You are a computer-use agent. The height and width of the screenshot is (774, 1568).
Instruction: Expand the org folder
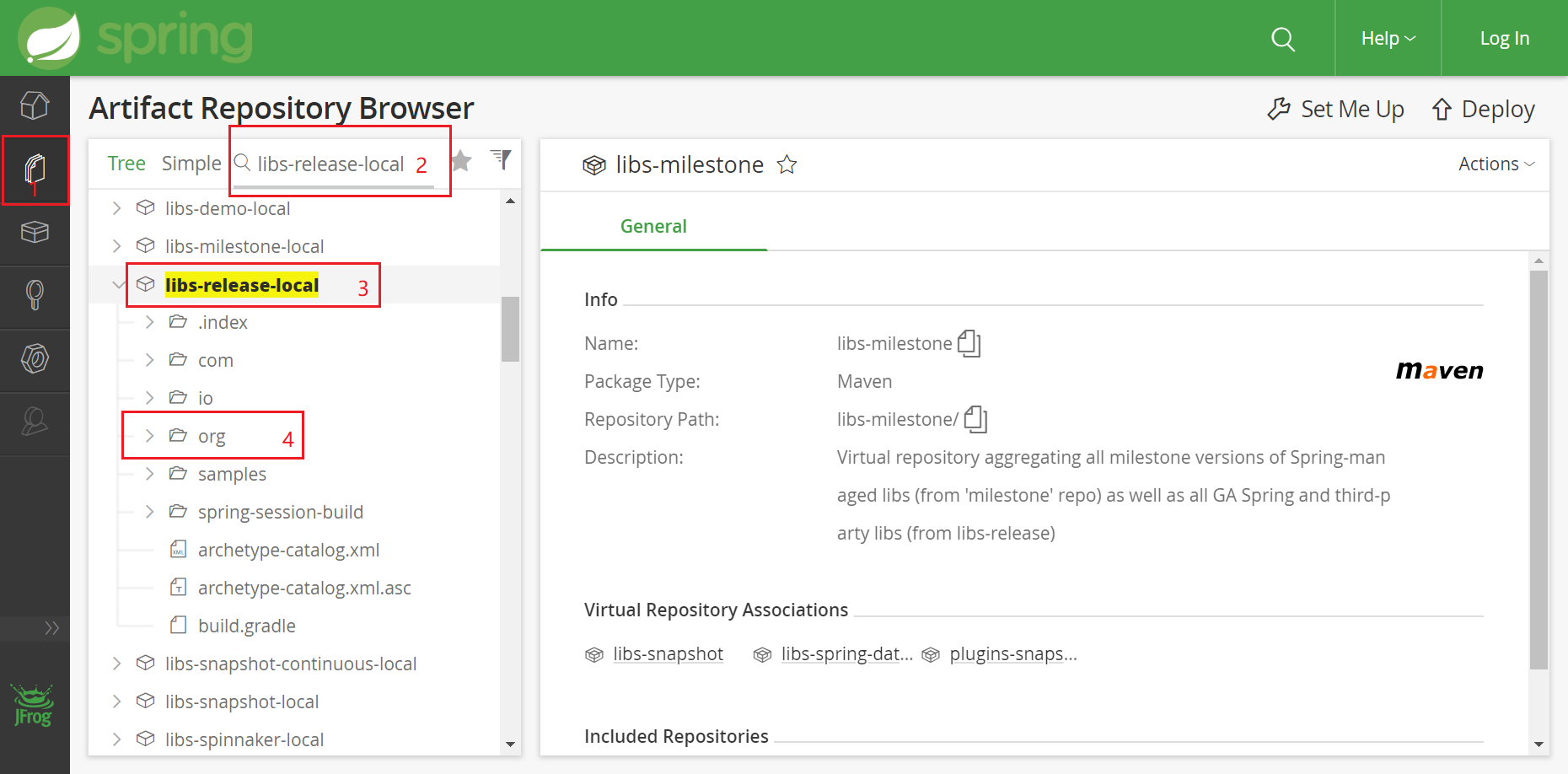coord(148,435)
